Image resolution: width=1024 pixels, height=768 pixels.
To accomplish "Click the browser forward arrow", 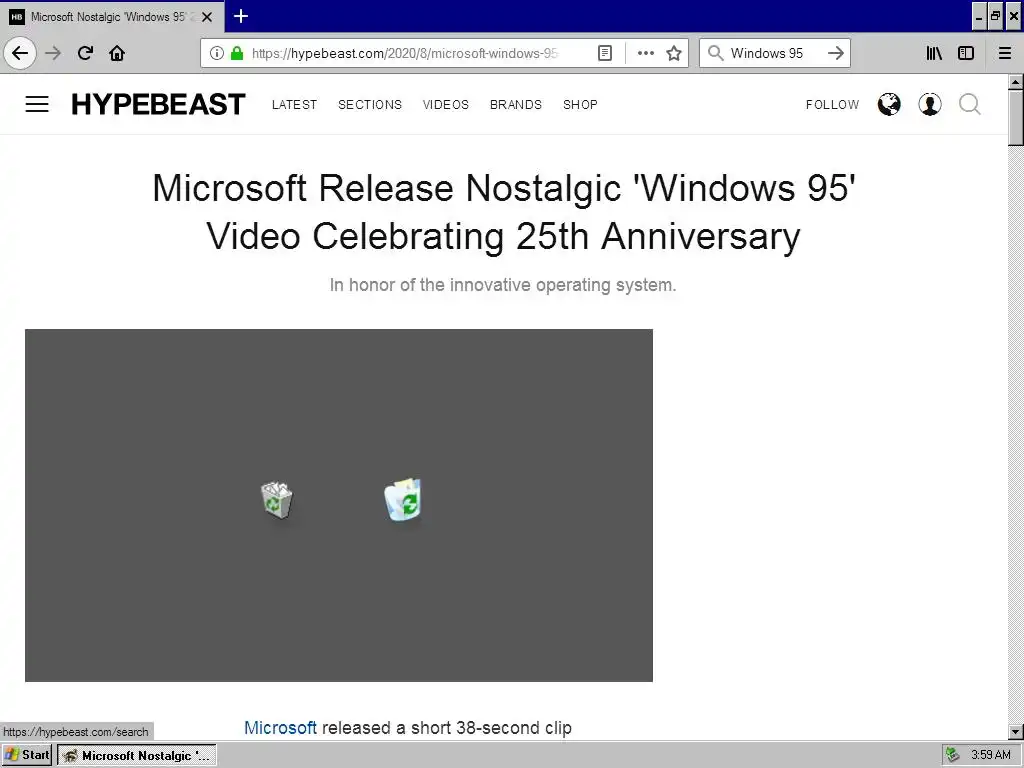I will pos(53,53).
